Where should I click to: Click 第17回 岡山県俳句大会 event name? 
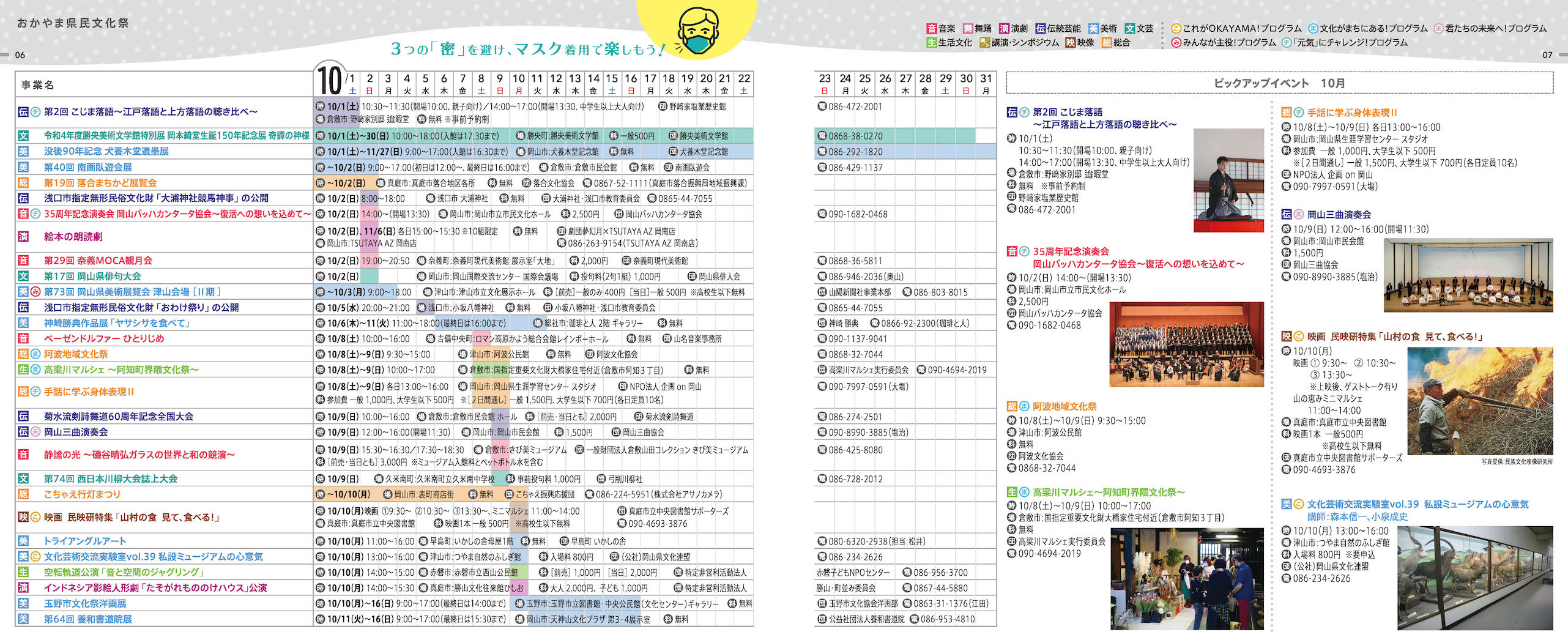pos(92,276)
